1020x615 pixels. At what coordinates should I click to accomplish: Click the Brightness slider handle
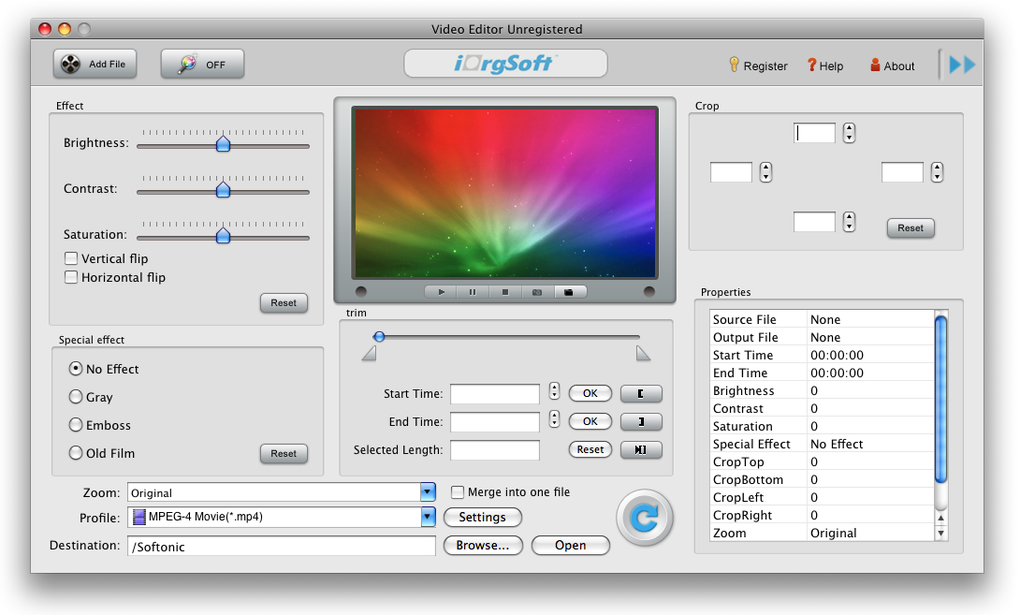click(223, 143)
